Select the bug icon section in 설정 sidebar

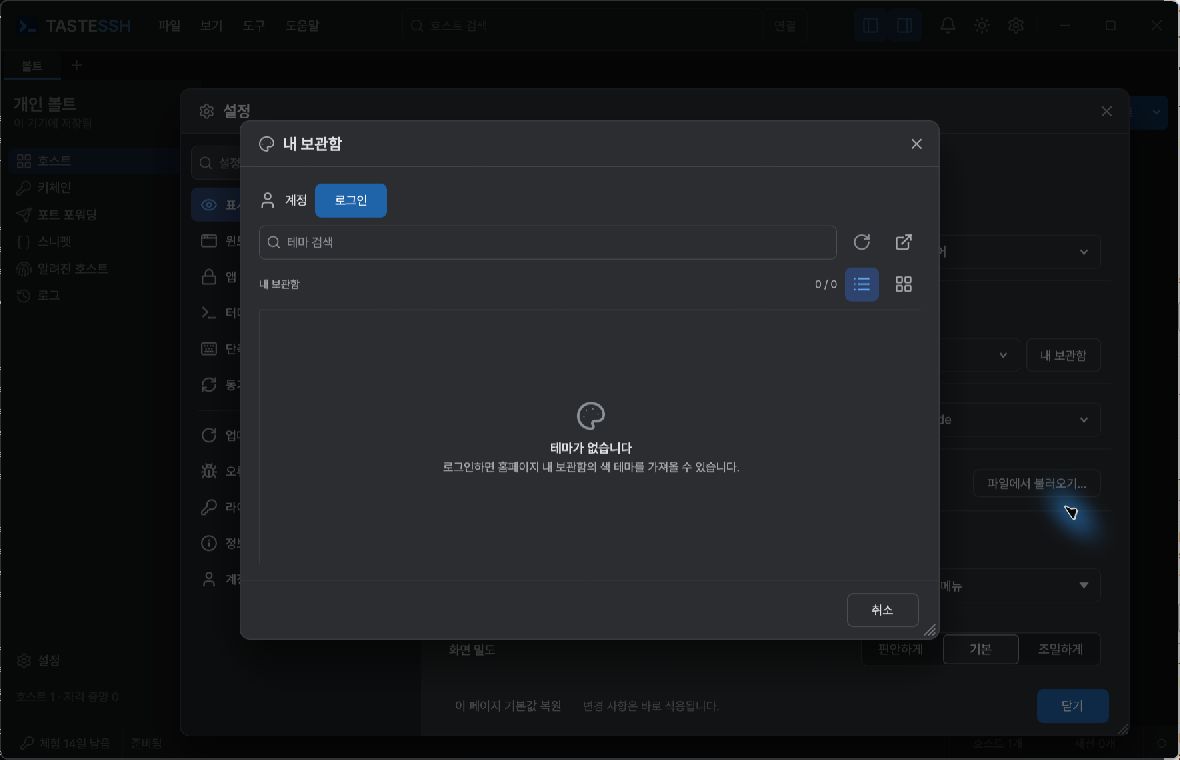[209, 471]
